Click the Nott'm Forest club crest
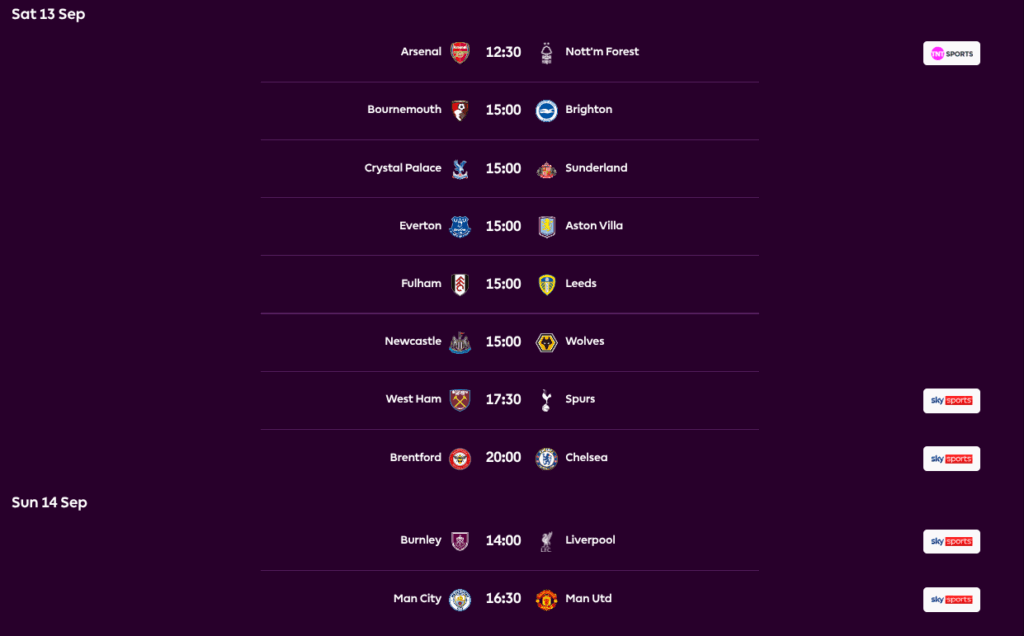 [x=546, y=53]
